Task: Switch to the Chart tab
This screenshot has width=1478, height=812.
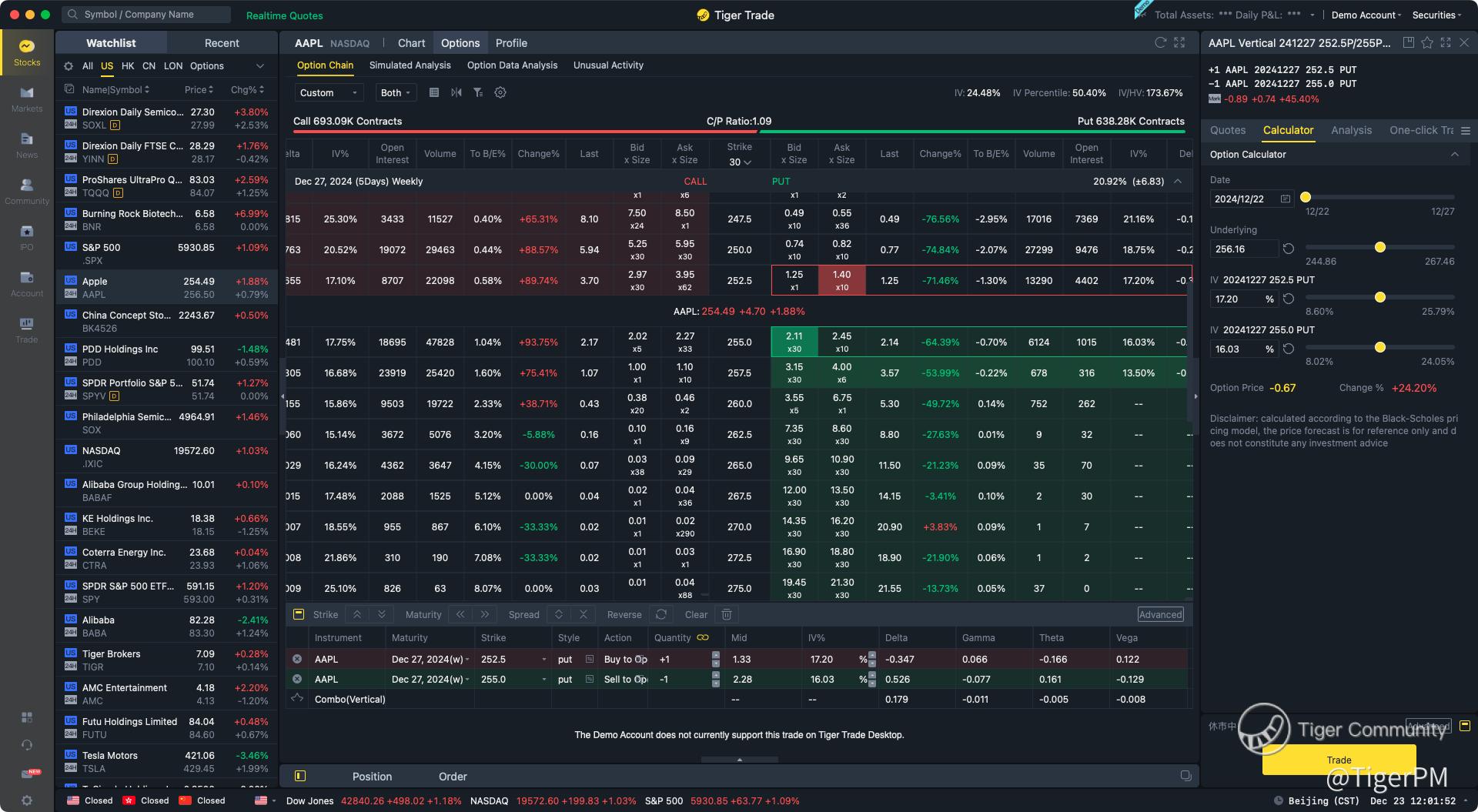Action: click(411, 43)
